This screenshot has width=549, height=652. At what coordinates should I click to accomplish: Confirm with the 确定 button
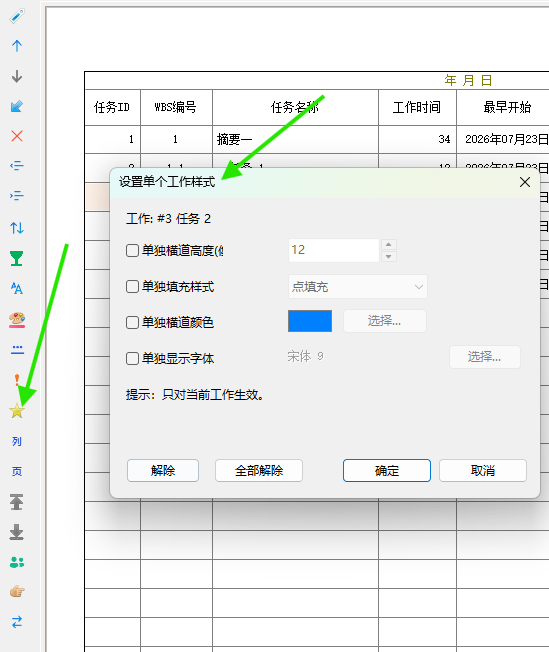point(387,471)
